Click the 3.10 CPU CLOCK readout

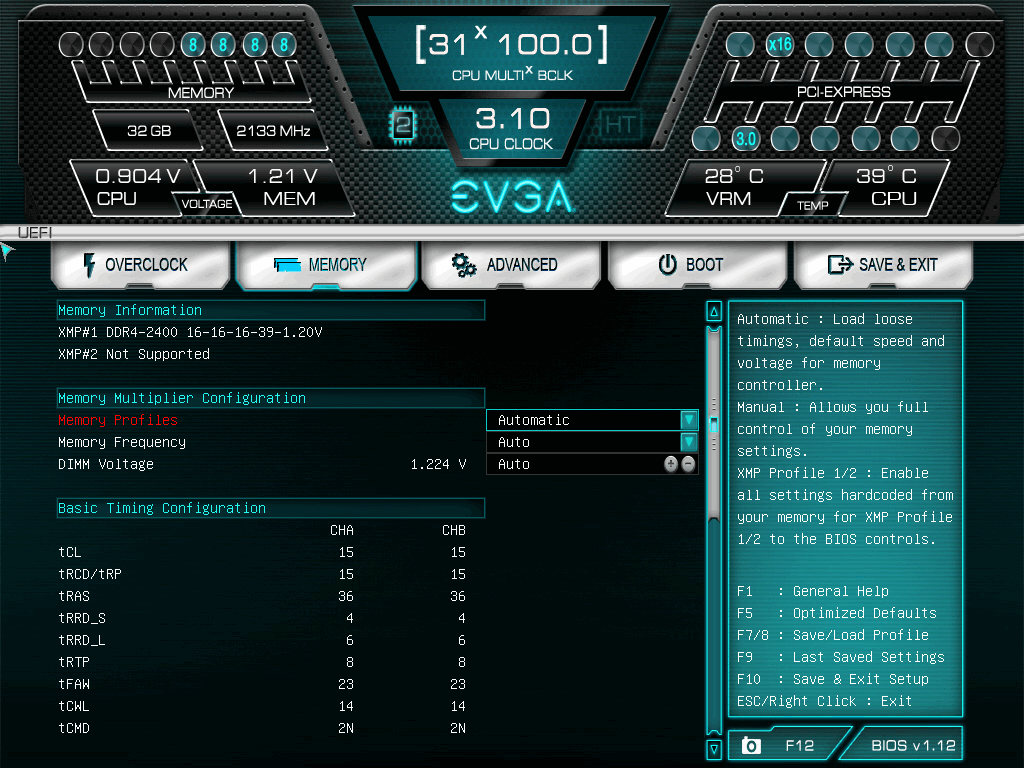[511, 129]
